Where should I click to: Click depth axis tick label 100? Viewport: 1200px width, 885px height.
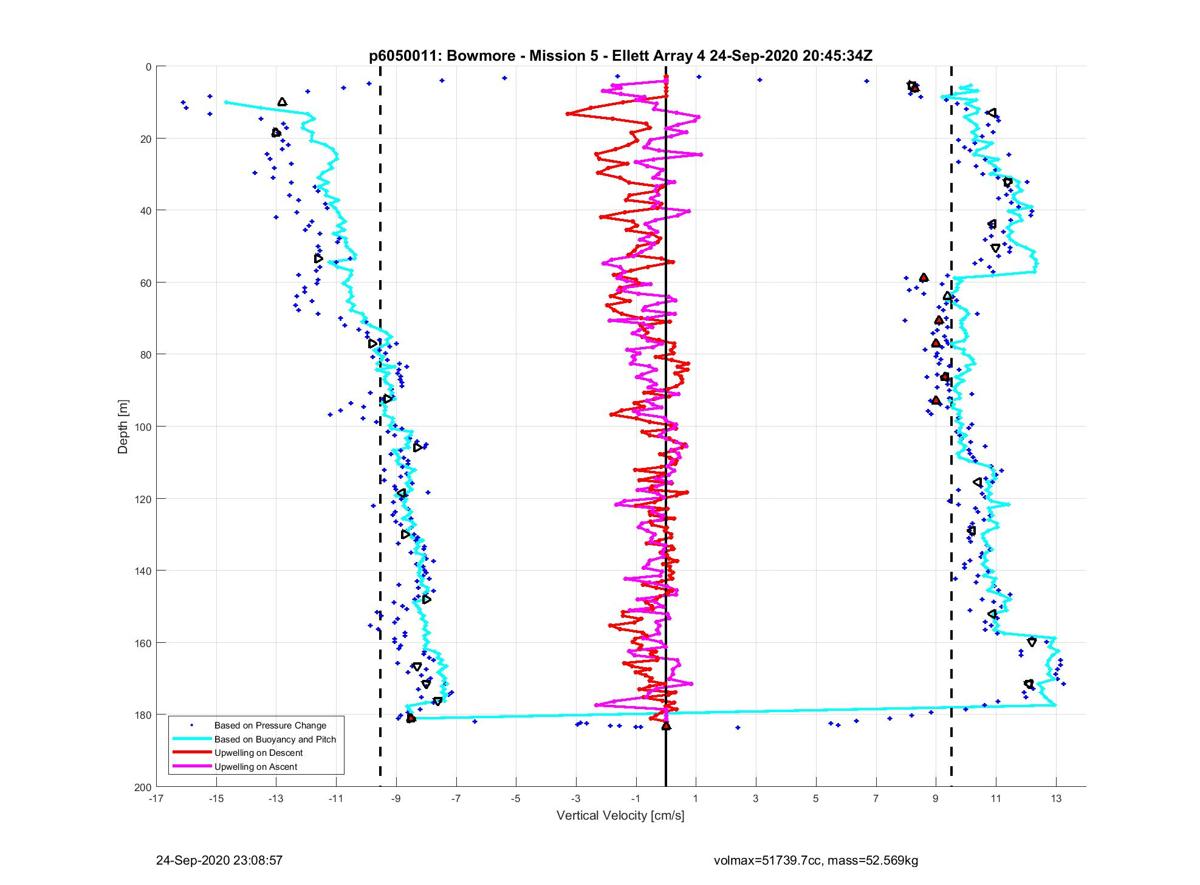pyautogui.click(x=142, y=427)
